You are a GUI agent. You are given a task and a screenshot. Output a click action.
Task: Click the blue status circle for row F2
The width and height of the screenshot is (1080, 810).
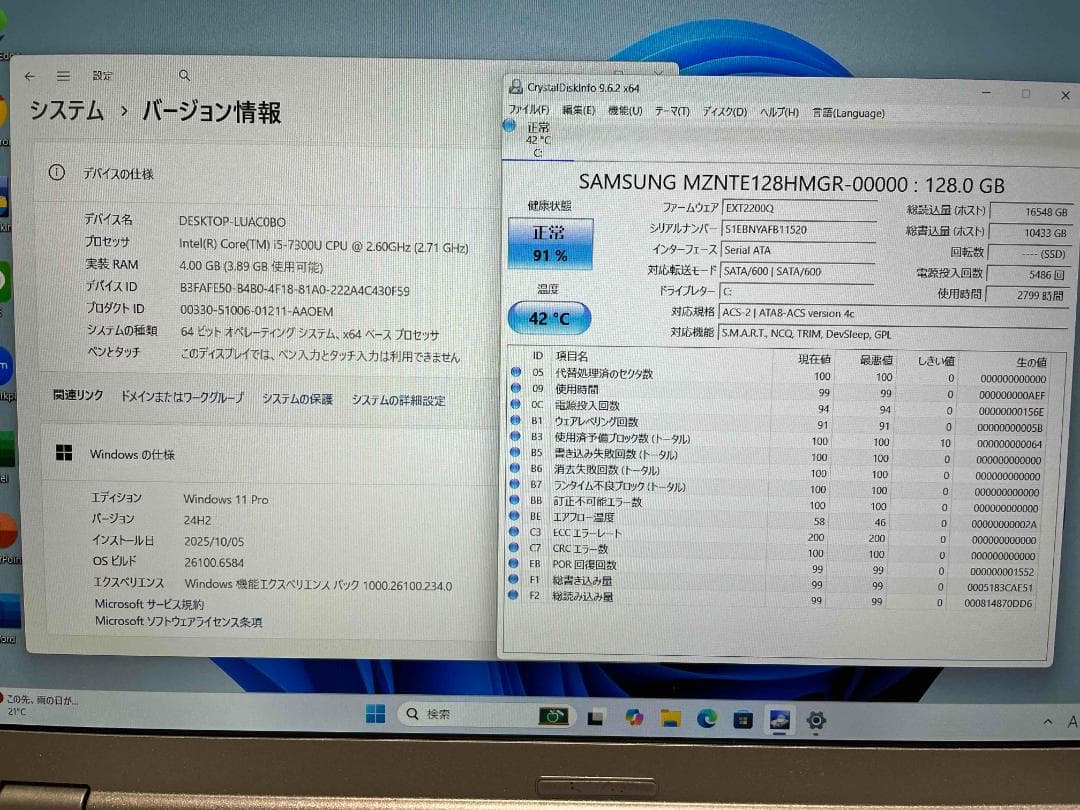(512, 595)
